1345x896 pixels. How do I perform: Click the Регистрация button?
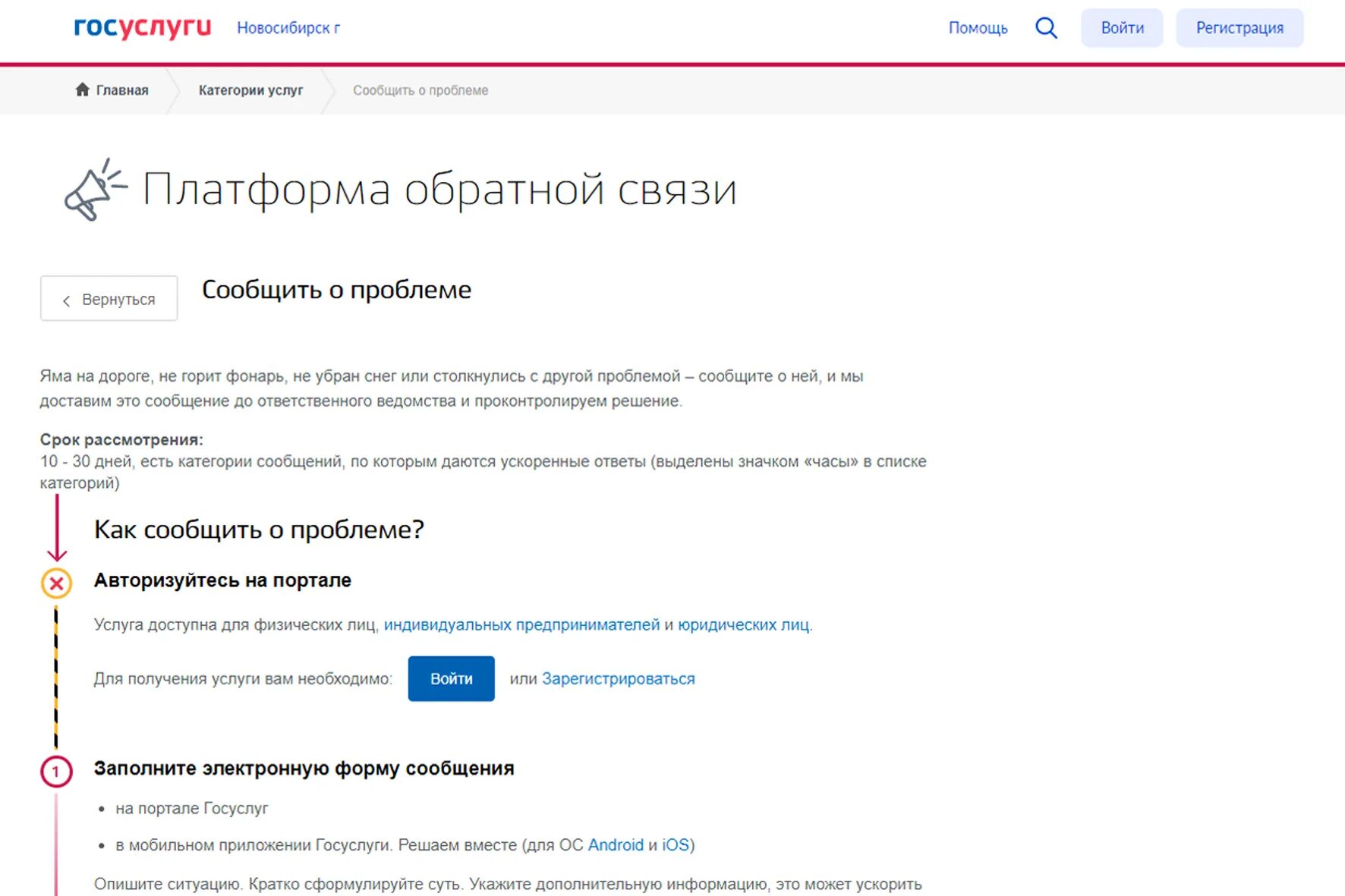1239,28
